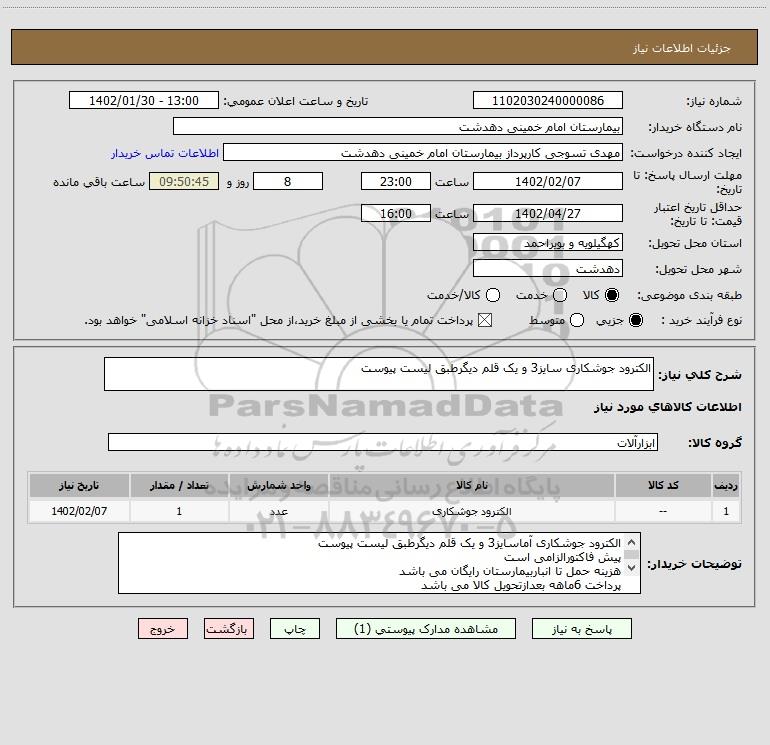770x745 pixels.
Task: Click the تاریخ نیاز column header
Action: [x=79, y=485]
